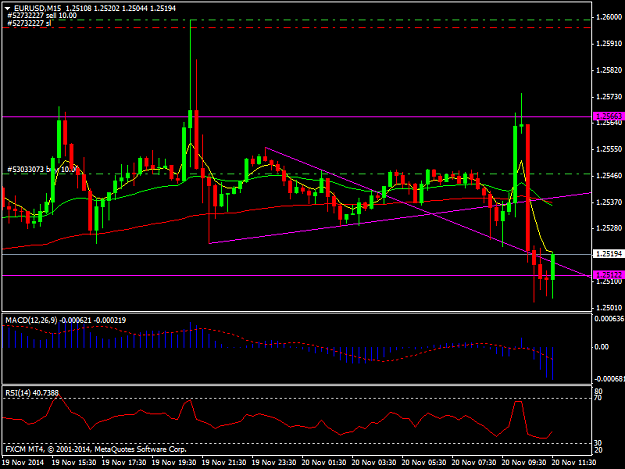
Task: Click the RSI 30 level label
Action: tap(598, 443)
